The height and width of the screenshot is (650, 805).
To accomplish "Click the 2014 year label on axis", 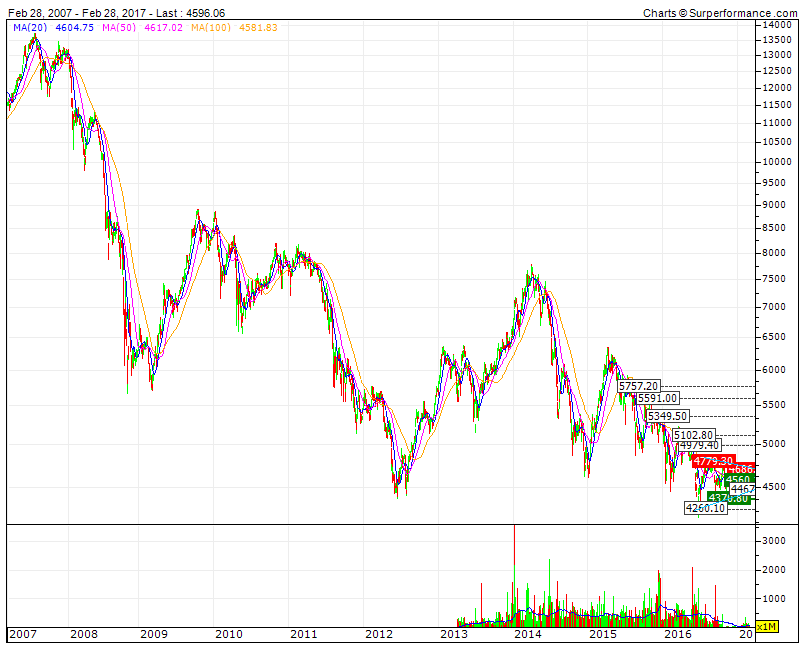I will coord(528,634).
